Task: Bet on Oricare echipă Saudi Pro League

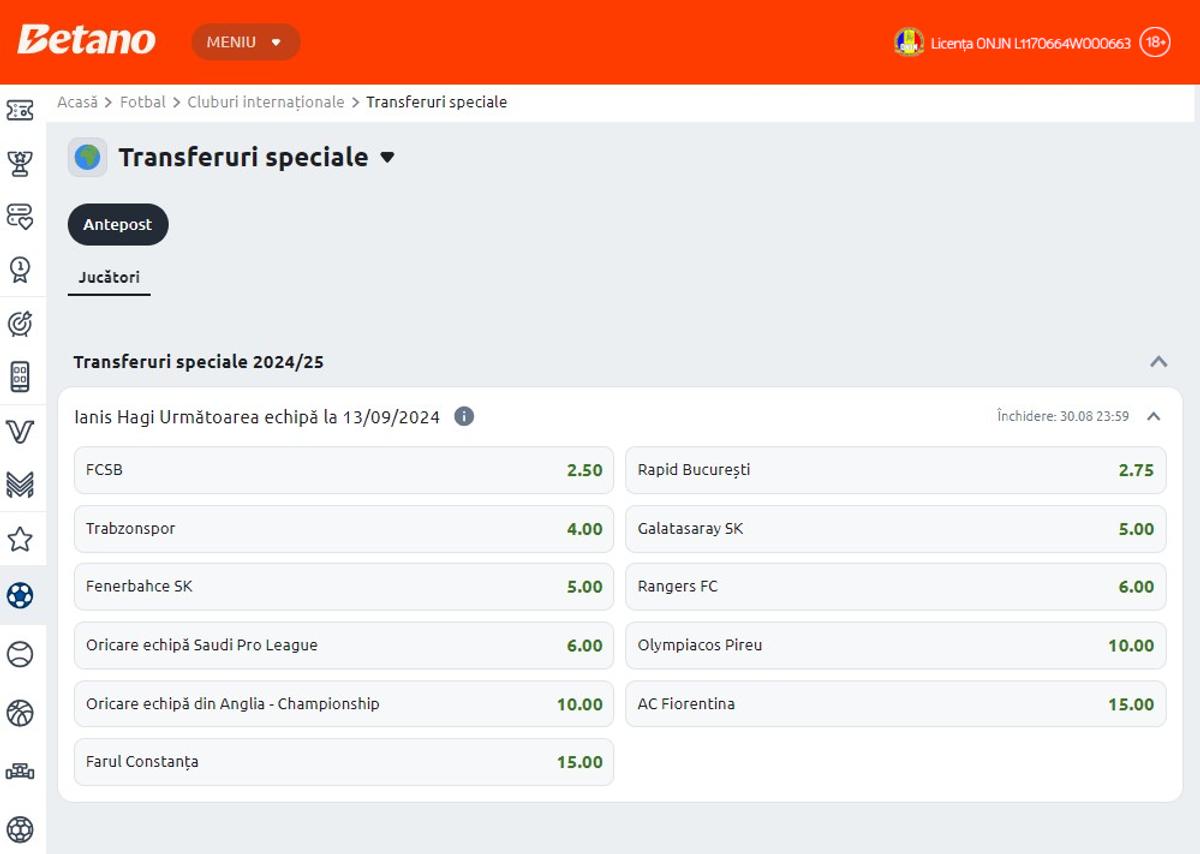Action: (x=344, y=645)
